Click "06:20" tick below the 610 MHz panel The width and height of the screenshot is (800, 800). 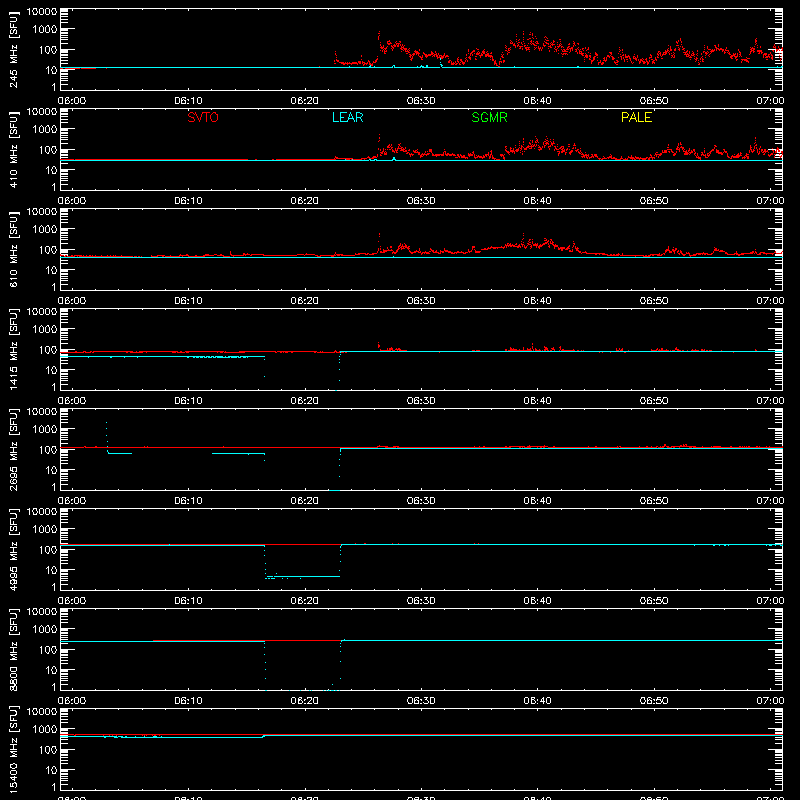pos(305,301)
